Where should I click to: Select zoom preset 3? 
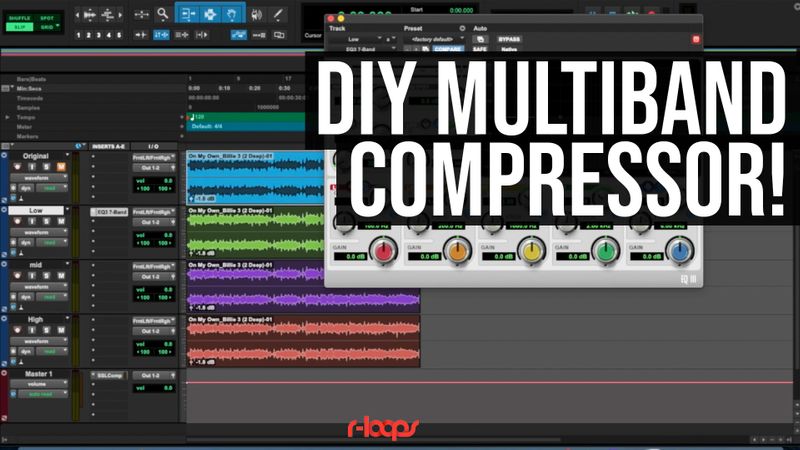98,35
